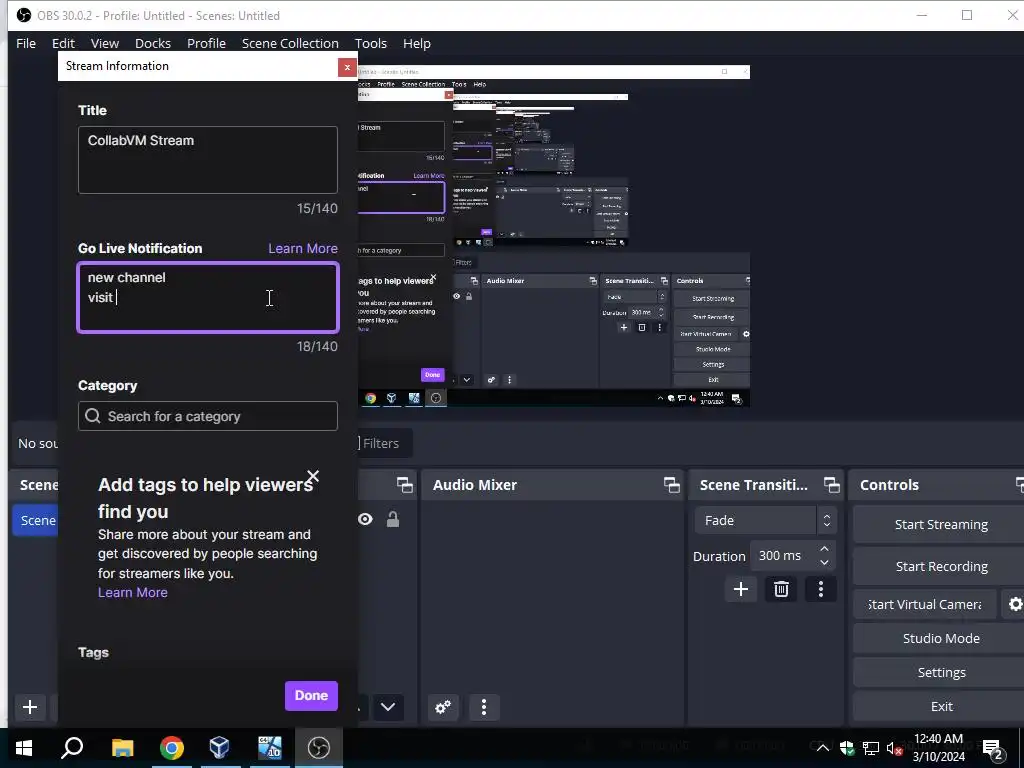Open Learn More link about tags
The image size is (1024, 768).
tap(133, 592)
